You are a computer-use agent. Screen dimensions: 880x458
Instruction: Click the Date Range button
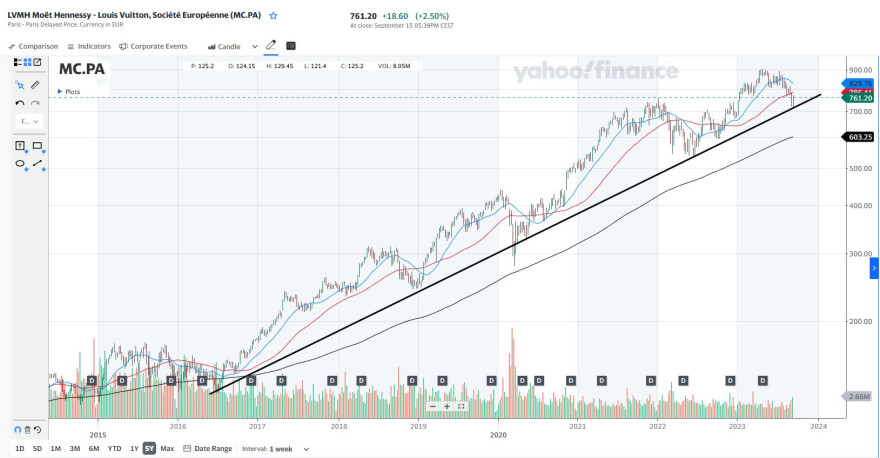[208, 448]
